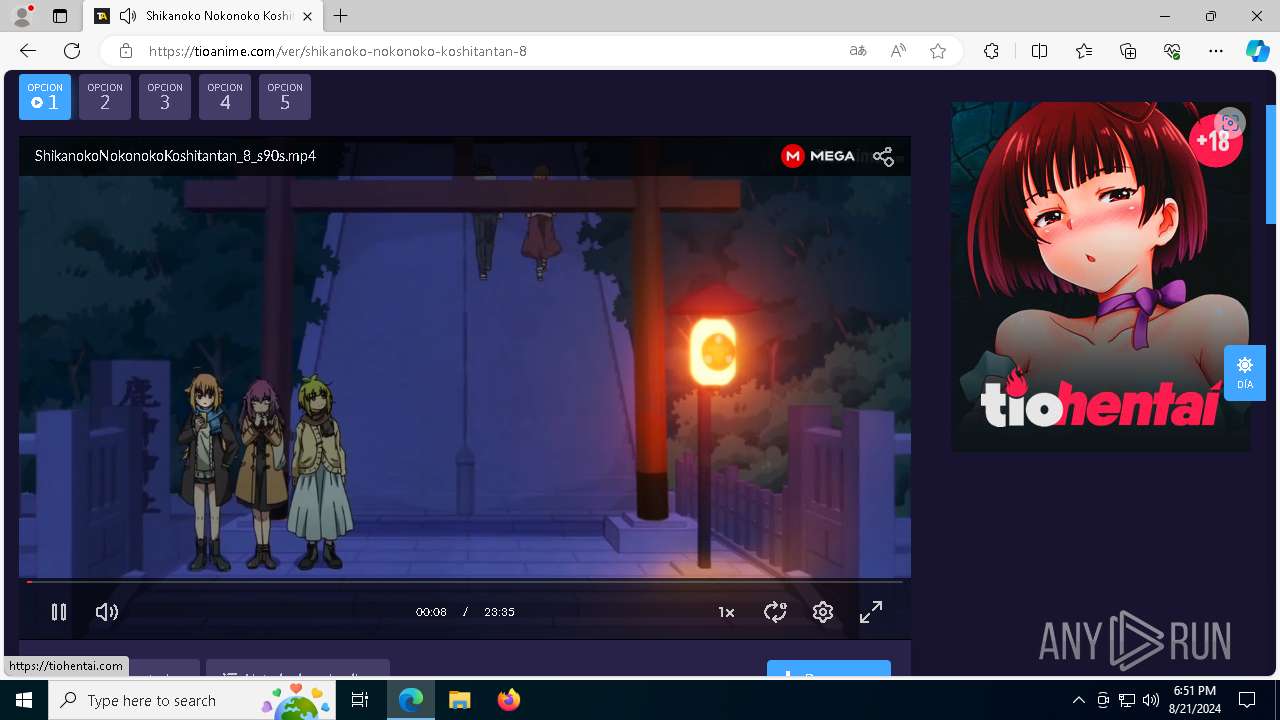Open Microsoft Edge from taskbar
Image resolution: width=1280 pixels, height=720 pixels.
(411, 700)
